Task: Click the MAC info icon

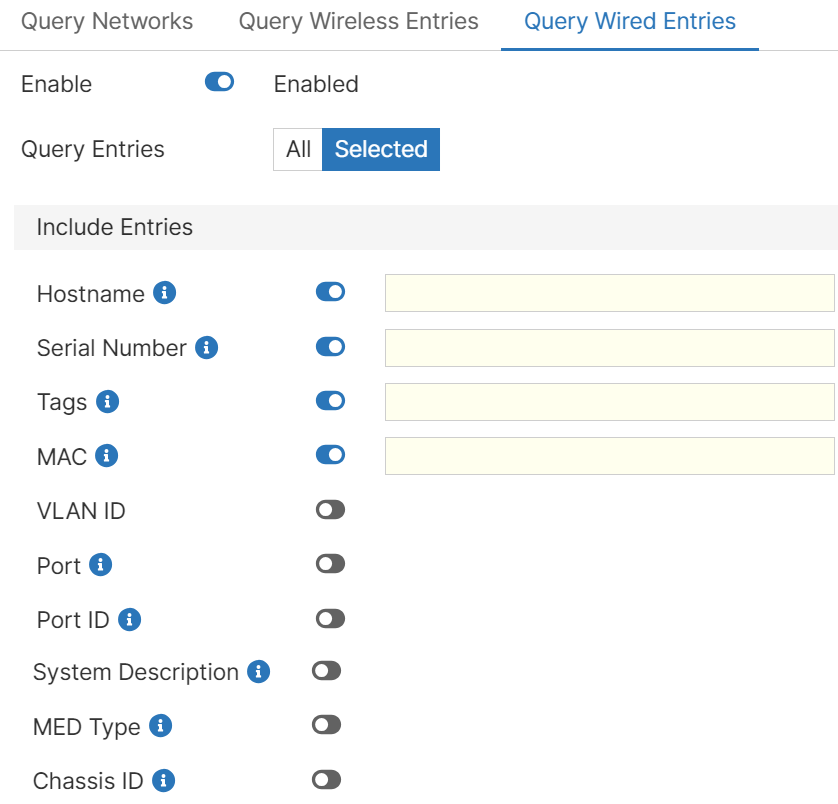Action: click(106, 456)
